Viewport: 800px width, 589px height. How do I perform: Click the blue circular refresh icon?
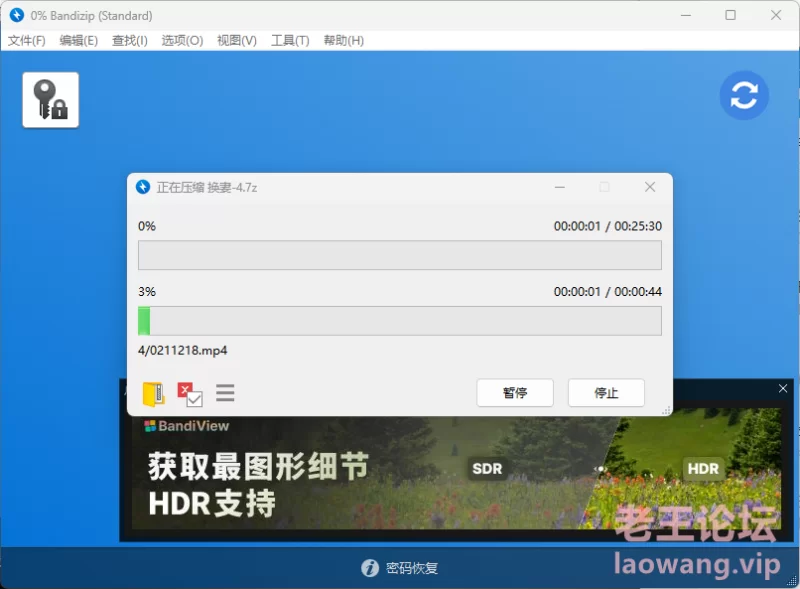coord(744,95)
